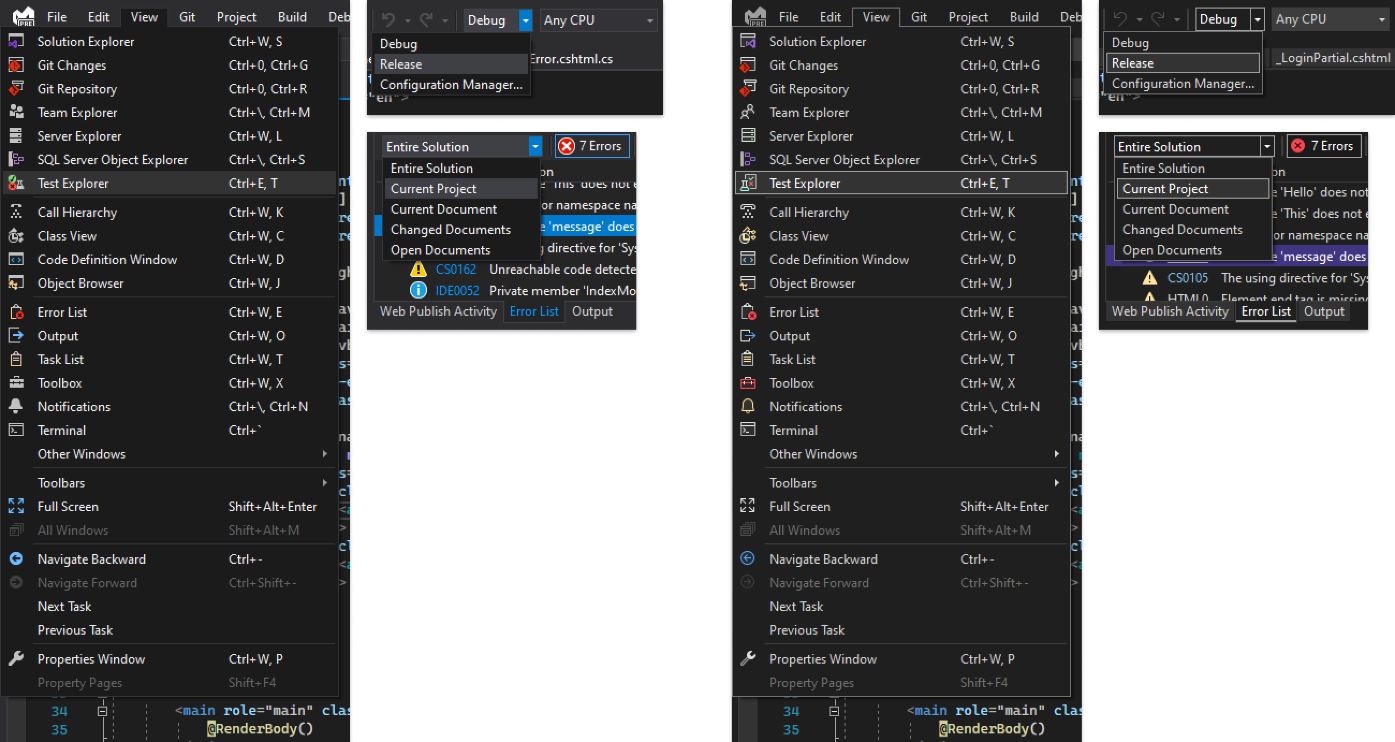This screenshot has height=742, width=1395.
Task: Choose Current Project in left scope list
Action: pyautogui.click(x=461, y=189)
